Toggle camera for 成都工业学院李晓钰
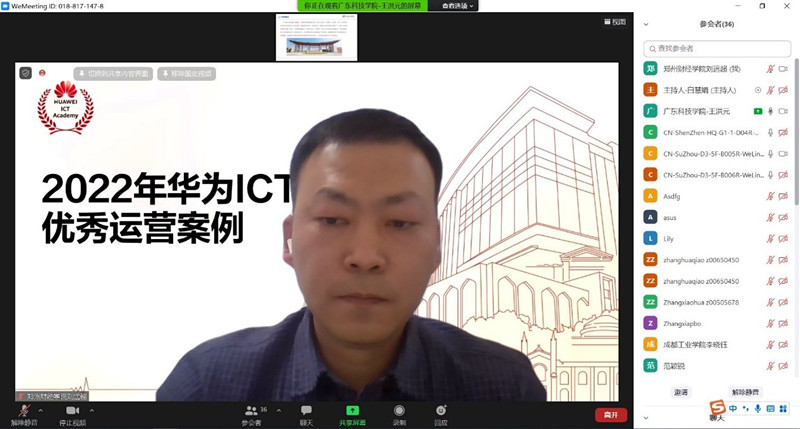Image resolution: width=800 pixels, height=429 pixels. pos(783,344)
